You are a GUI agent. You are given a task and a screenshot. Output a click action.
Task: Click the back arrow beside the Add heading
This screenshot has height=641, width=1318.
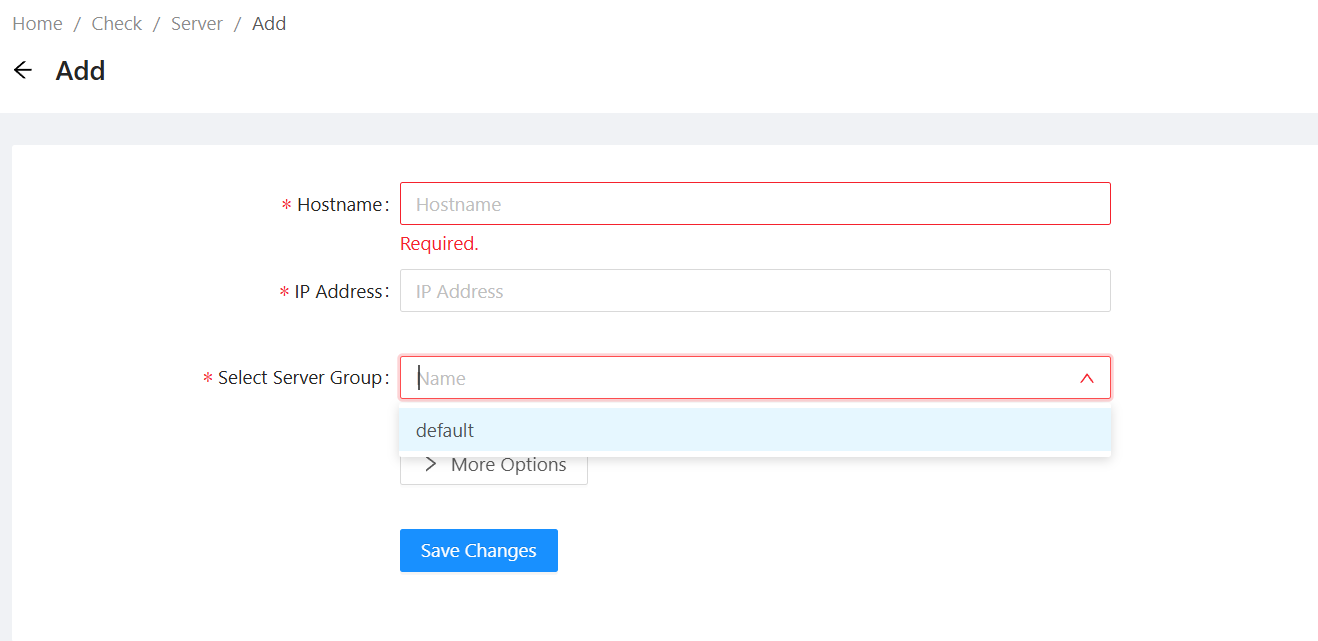[22, 70]
